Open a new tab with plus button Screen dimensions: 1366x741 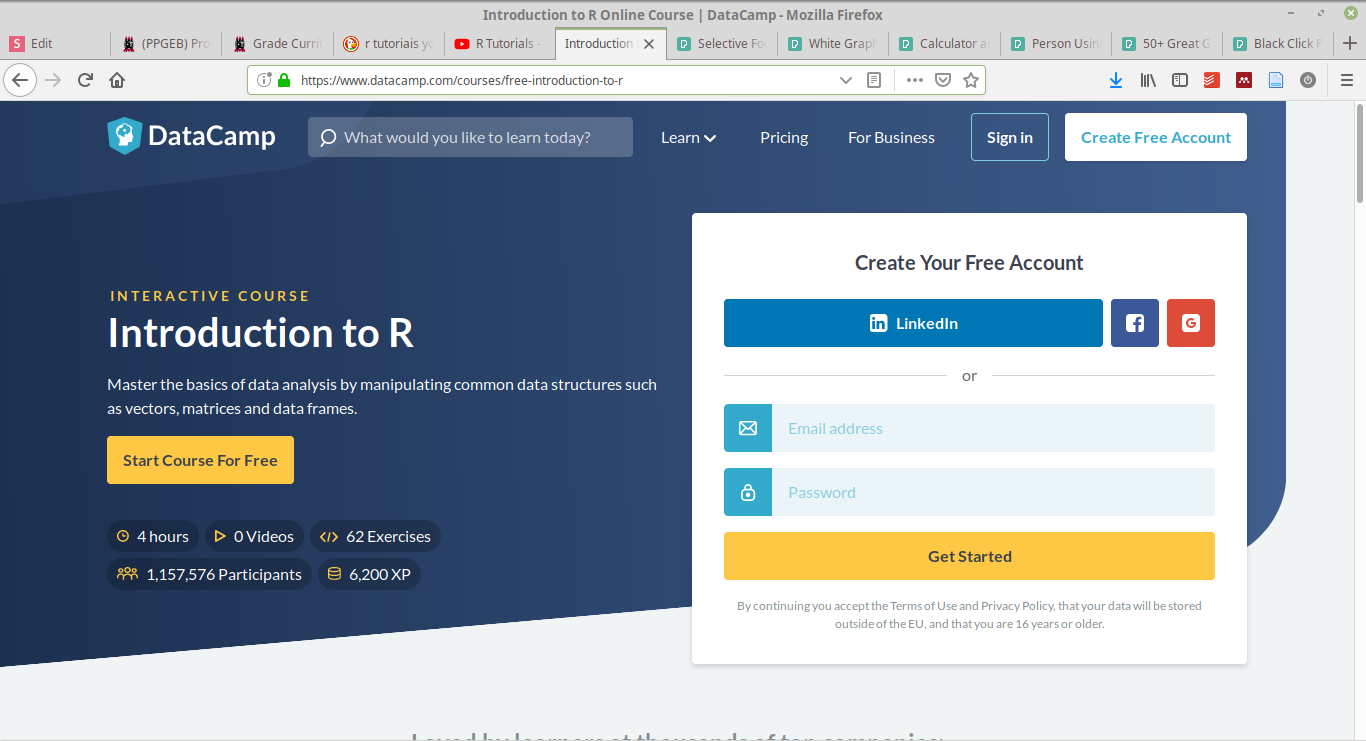tap(1350, 43)
